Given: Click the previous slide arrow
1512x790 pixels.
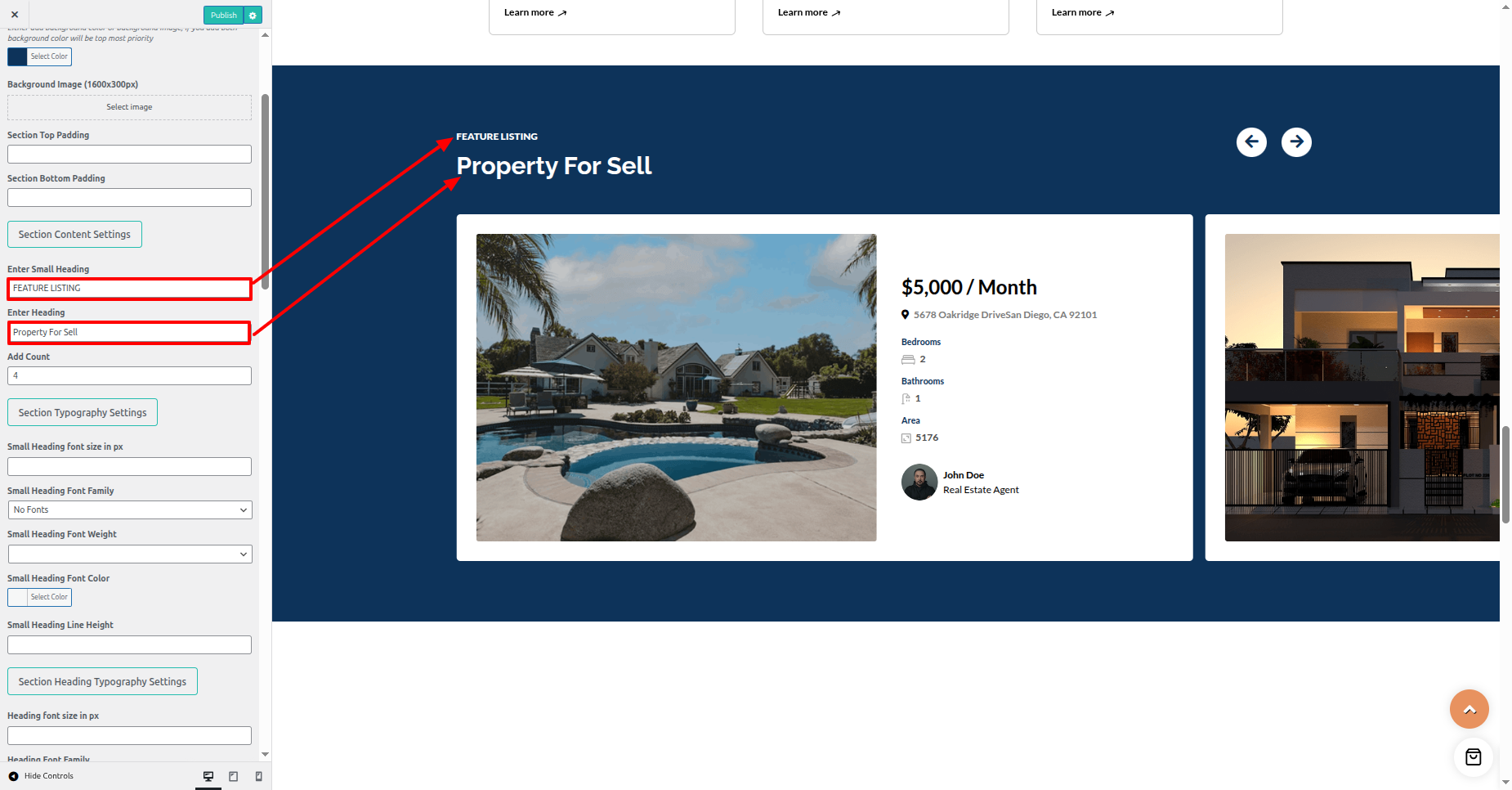Looking at the screenshot, I should point(1251,142).
